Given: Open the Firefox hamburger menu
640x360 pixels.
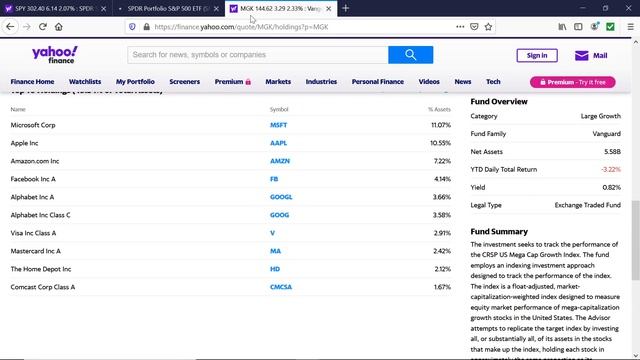Looking at the screenshot, I should coord(630,27).
